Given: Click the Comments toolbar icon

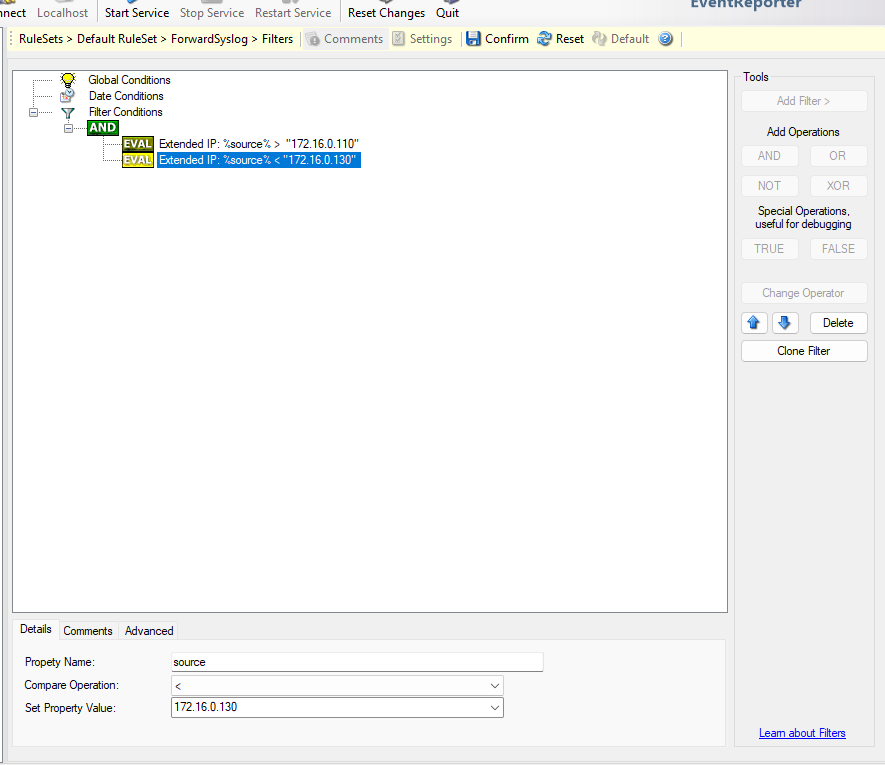Looking at the screenshot, I should tap(313, 39).
